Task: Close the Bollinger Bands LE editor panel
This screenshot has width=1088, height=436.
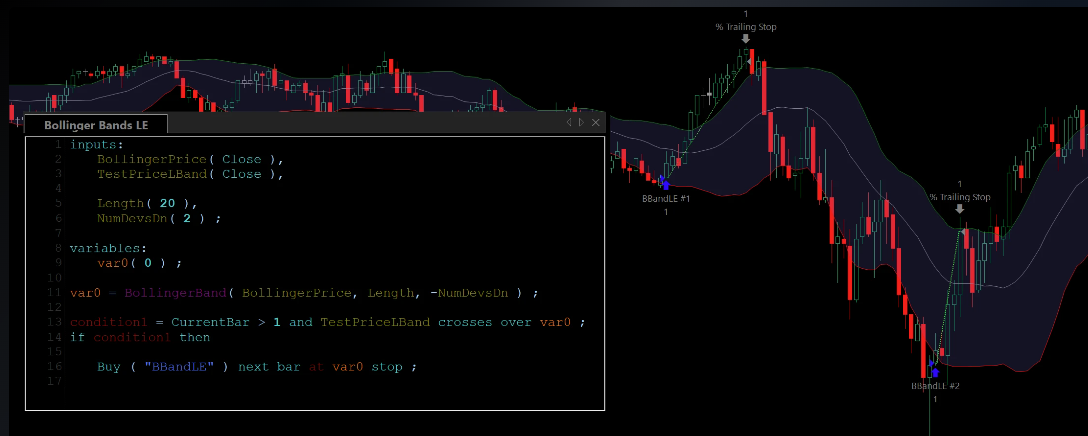Action: (x=595, y=122)
